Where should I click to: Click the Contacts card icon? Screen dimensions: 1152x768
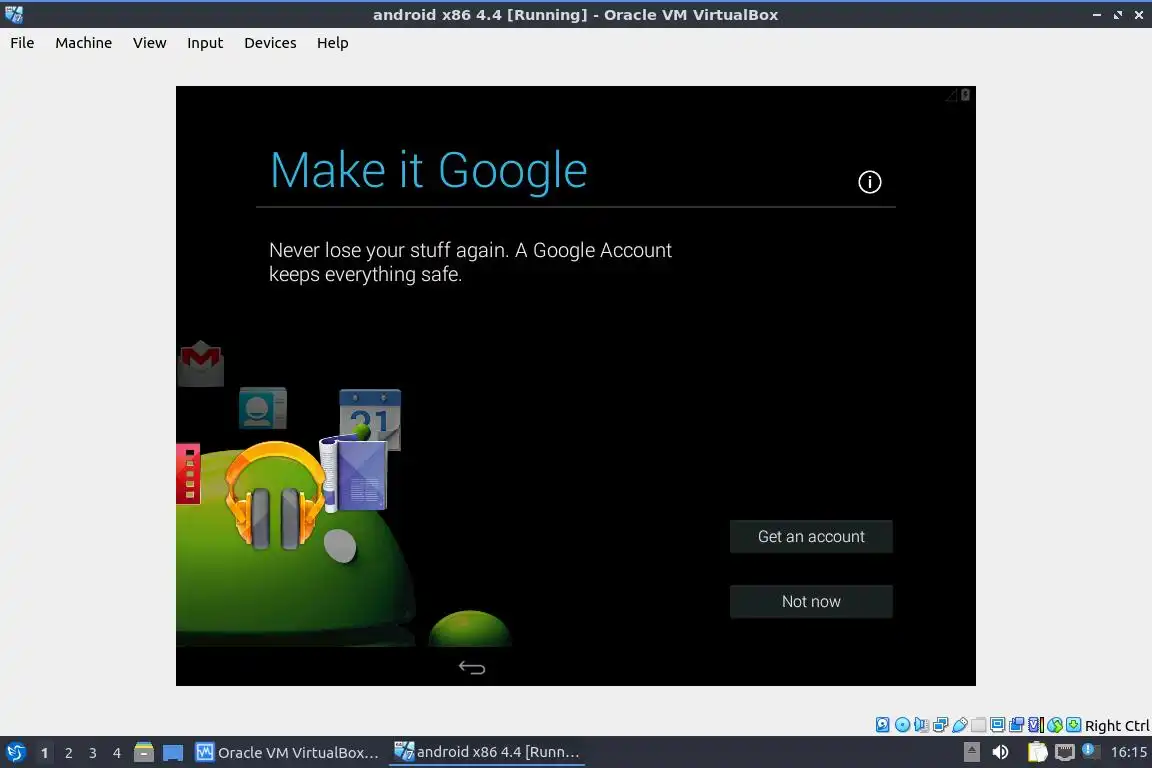[x=262, y=408]
